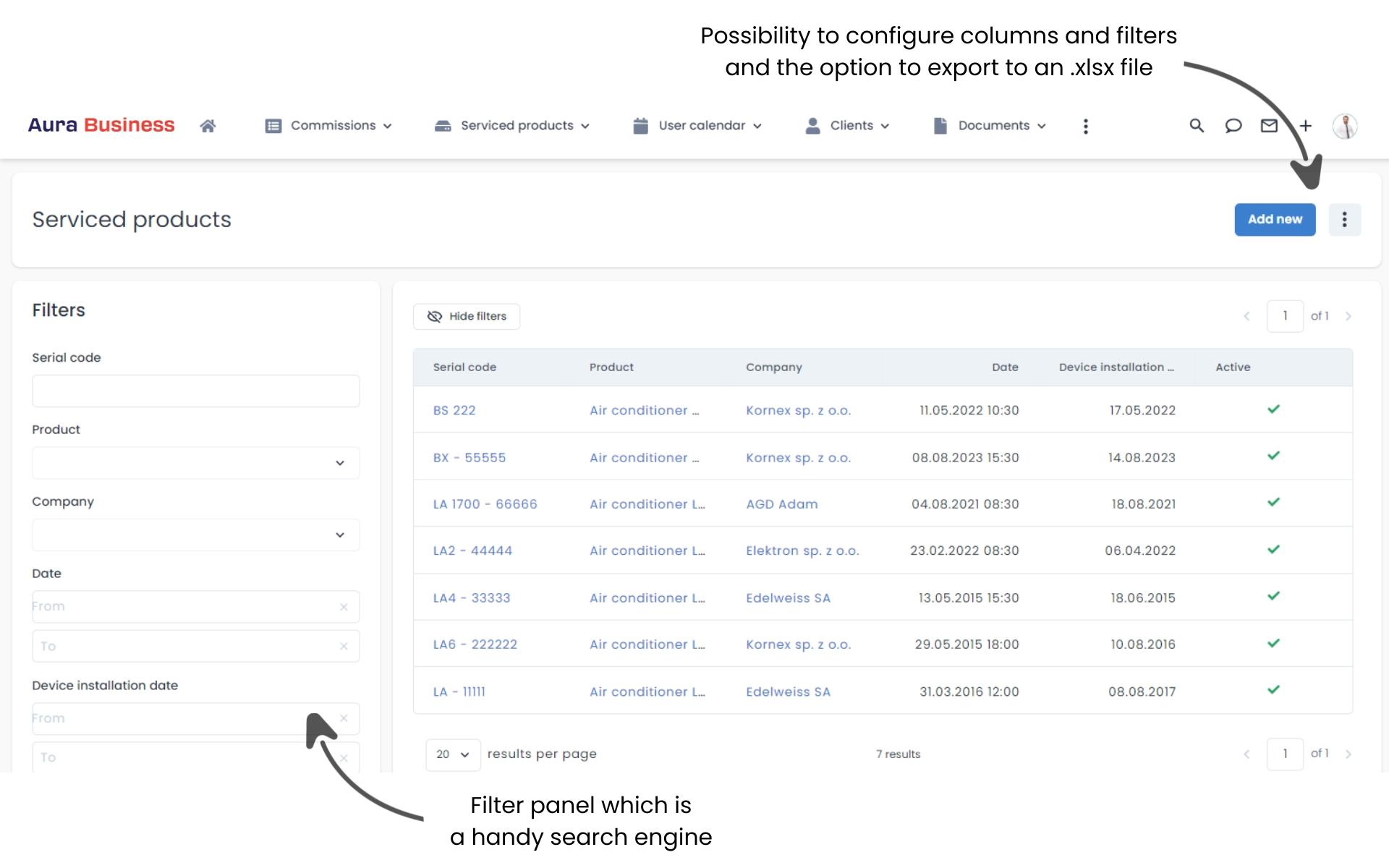Screen dimensions: 1389x868
Task: Focus the Serial code filter input
Action: pos(195,391)
